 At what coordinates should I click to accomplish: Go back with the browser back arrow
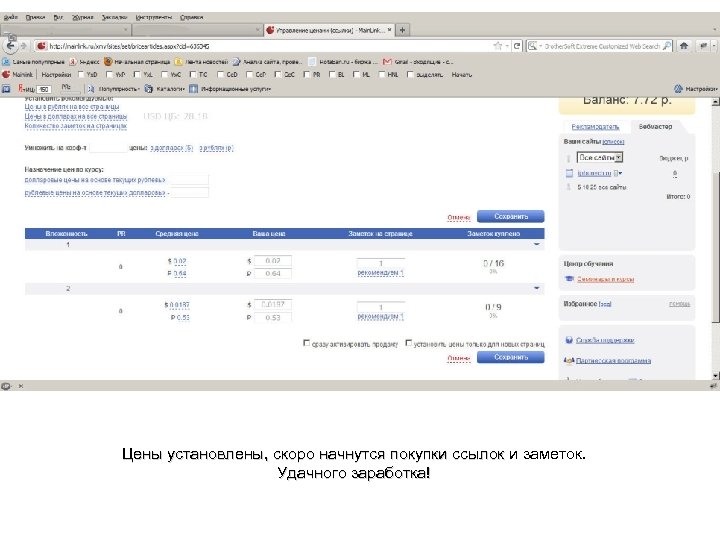pyautogui.click(x=10, y=46)
